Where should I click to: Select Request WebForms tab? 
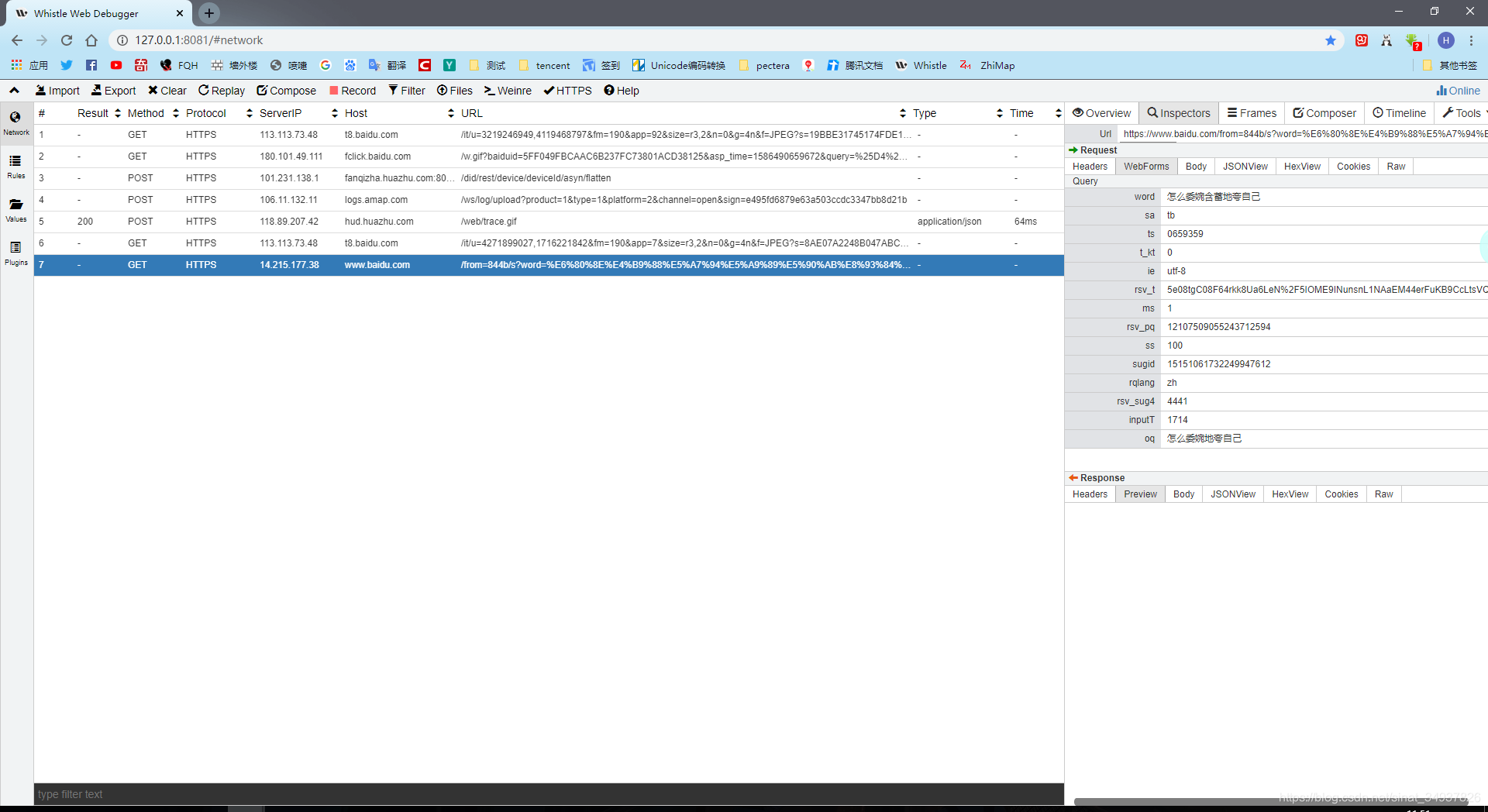coord(1146,167)
